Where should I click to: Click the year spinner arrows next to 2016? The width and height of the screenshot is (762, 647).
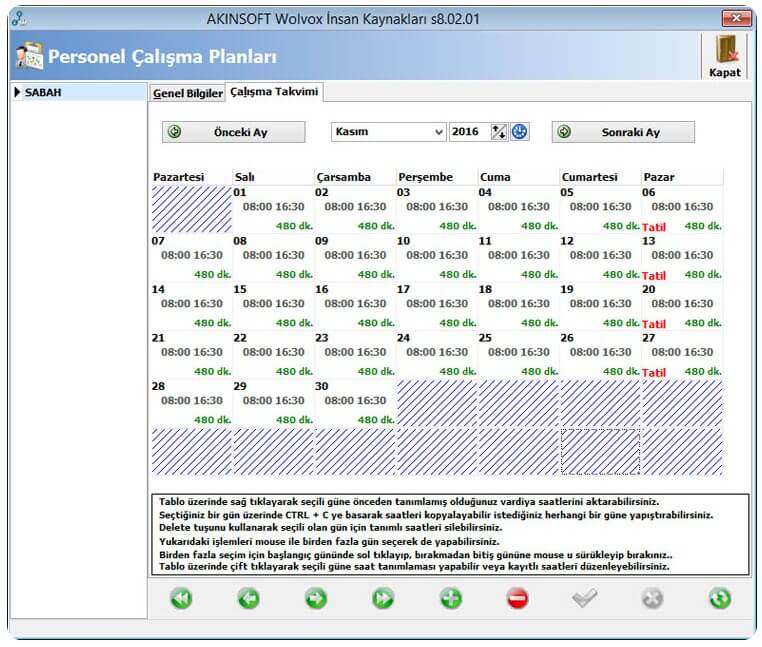(499, 132)
